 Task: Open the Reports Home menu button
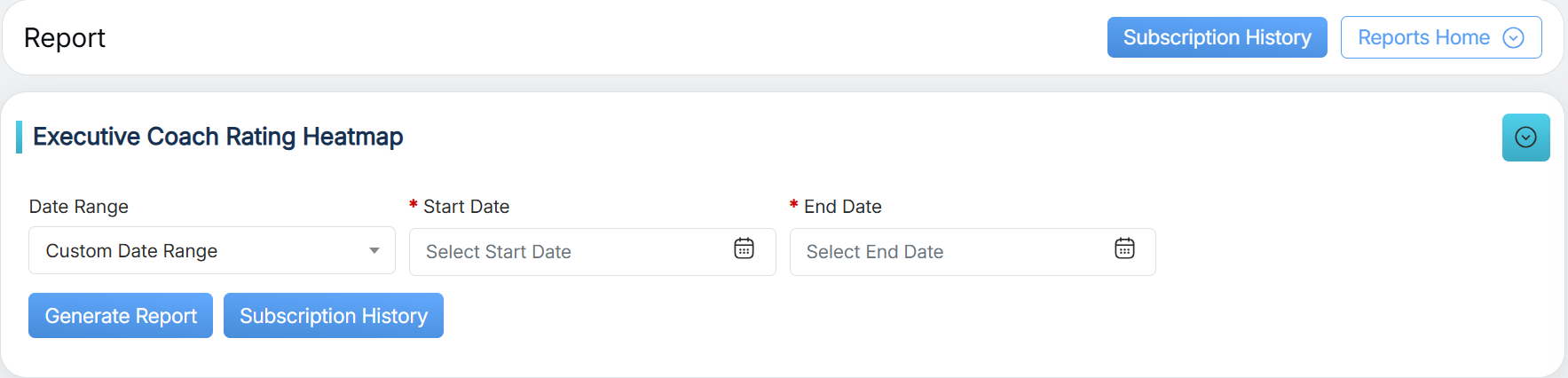click(1423, 37)
